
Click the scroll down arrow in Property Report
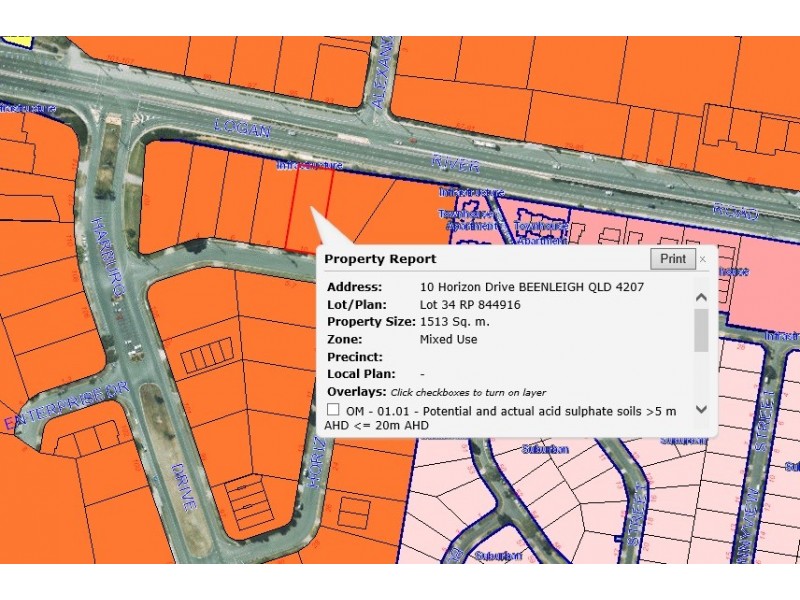(701, 408)
